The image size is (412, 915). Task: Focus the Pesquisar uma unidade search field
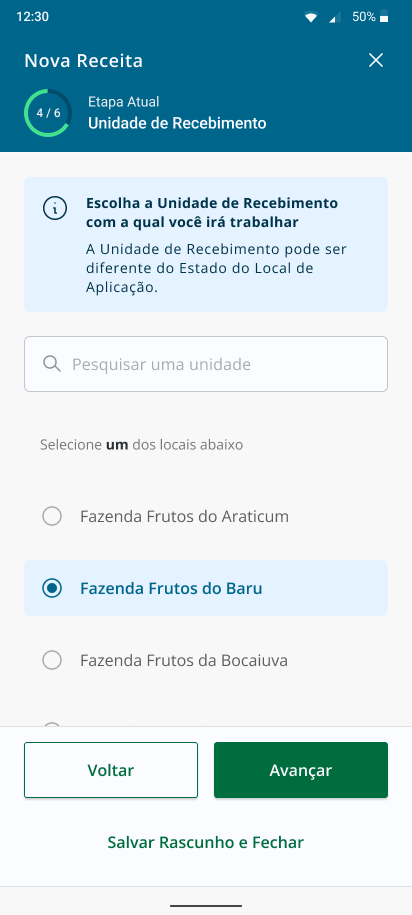point(206,364)
